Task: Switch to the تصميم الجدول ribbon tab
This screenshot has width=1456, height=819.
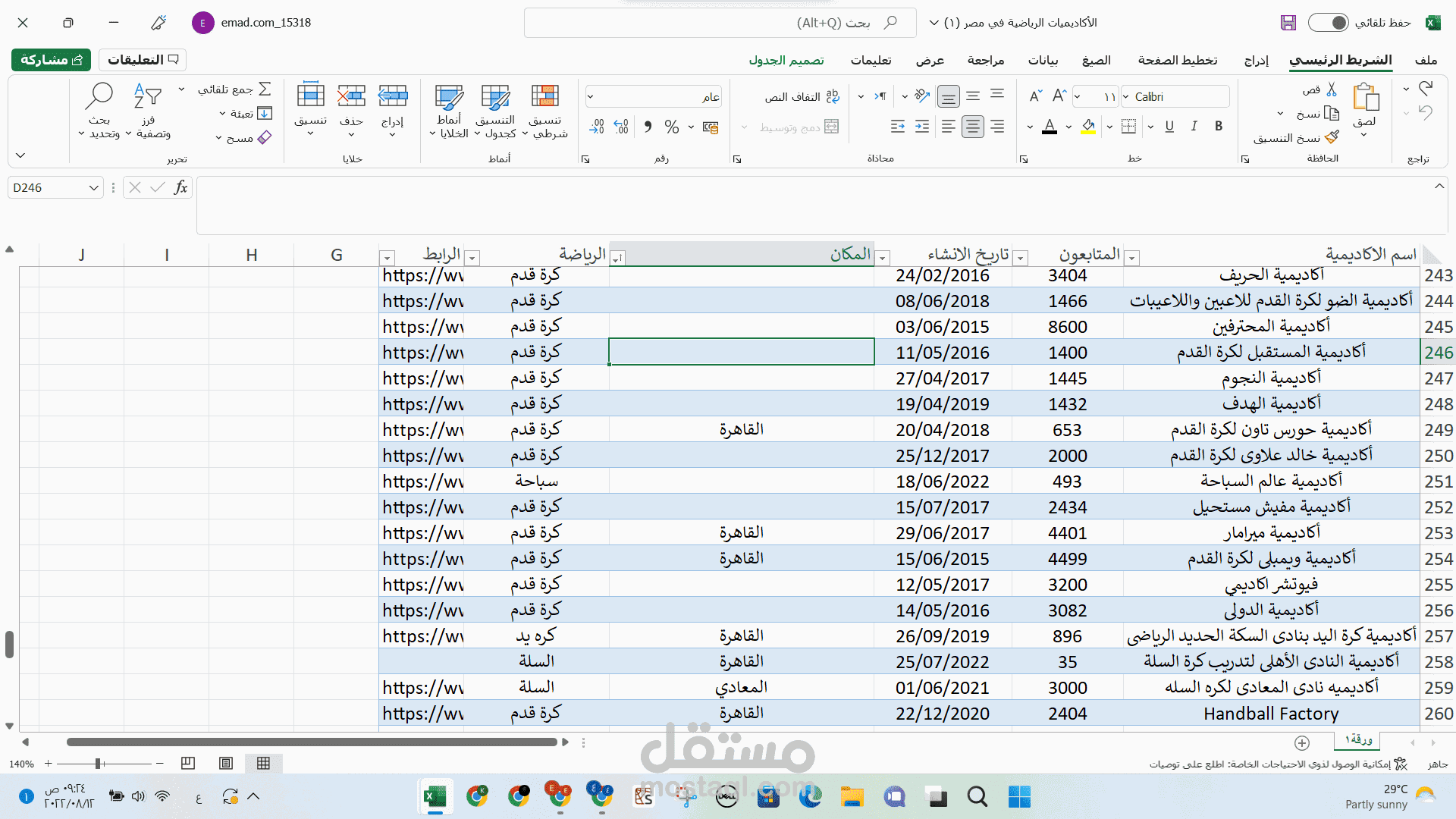Action: pos(786,60)
